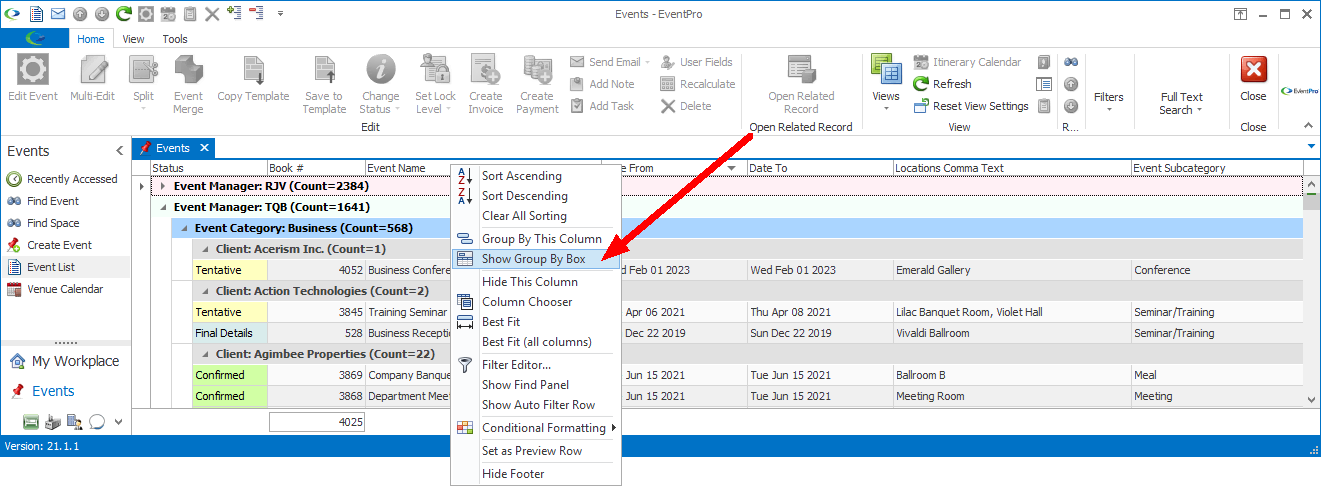Click envelope icon in quick access toolbar

tap(58, 14)
